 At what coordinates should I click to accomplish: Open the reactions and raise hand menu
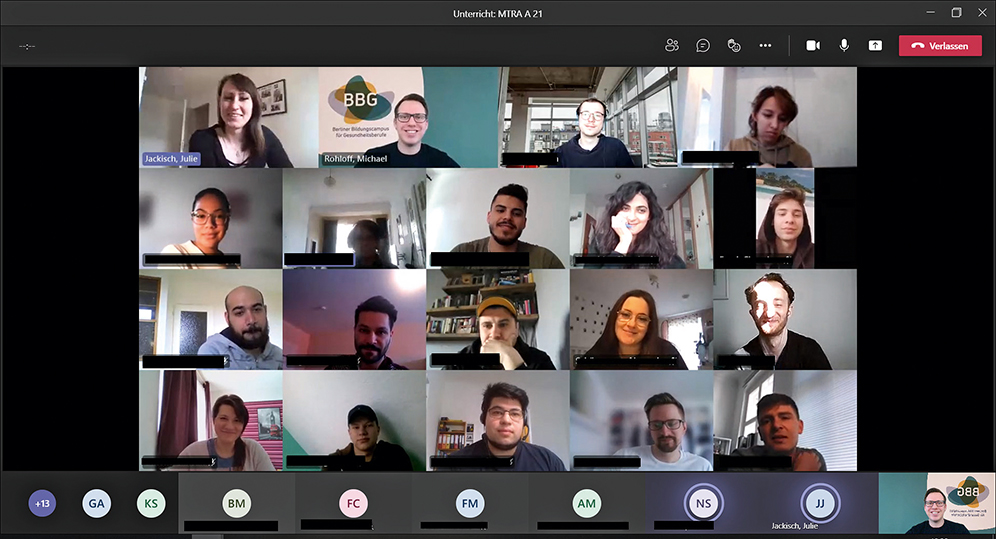pyautogui.click(x=734, y=45)
